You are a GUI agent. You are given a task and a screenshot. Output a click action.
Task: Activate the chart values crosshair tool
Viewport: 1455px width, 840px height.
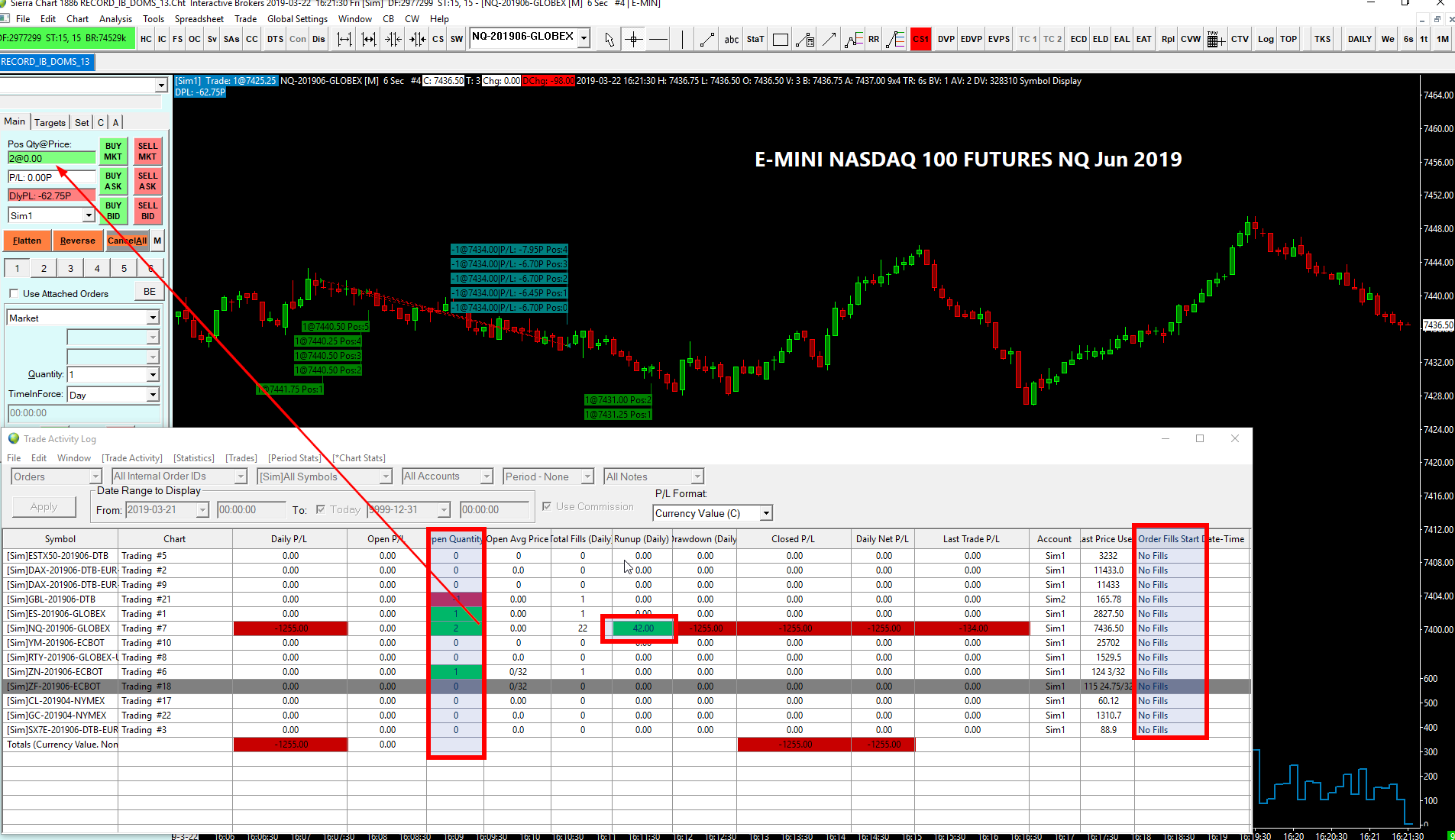pos(634,39)
